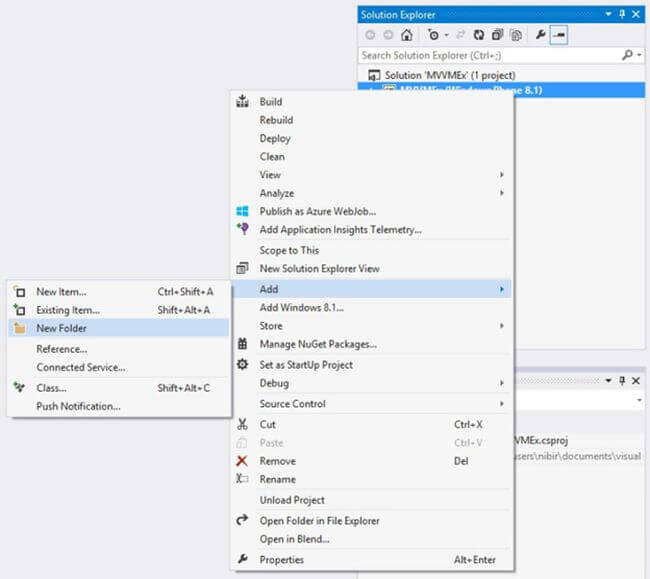
Task: Click the Forward arrow in Solution Explorer toolbar
Action: [x=388, y=35]
